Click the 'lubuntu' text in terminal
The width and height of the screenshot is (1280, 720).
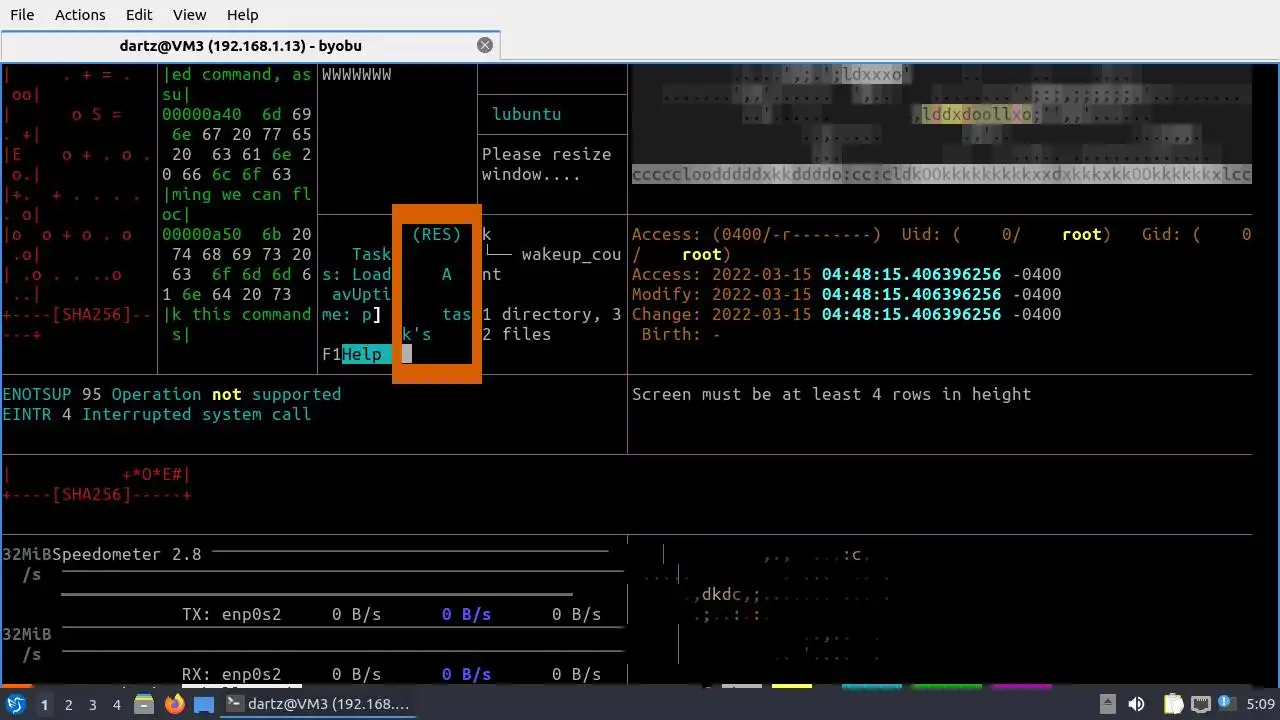[526, 114]
